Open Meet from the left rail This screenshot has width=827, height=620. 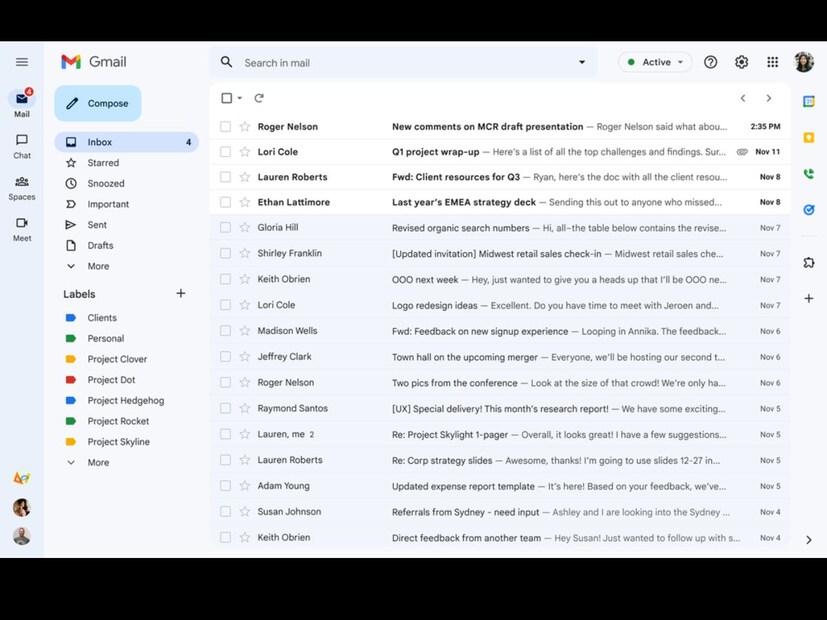22,228
